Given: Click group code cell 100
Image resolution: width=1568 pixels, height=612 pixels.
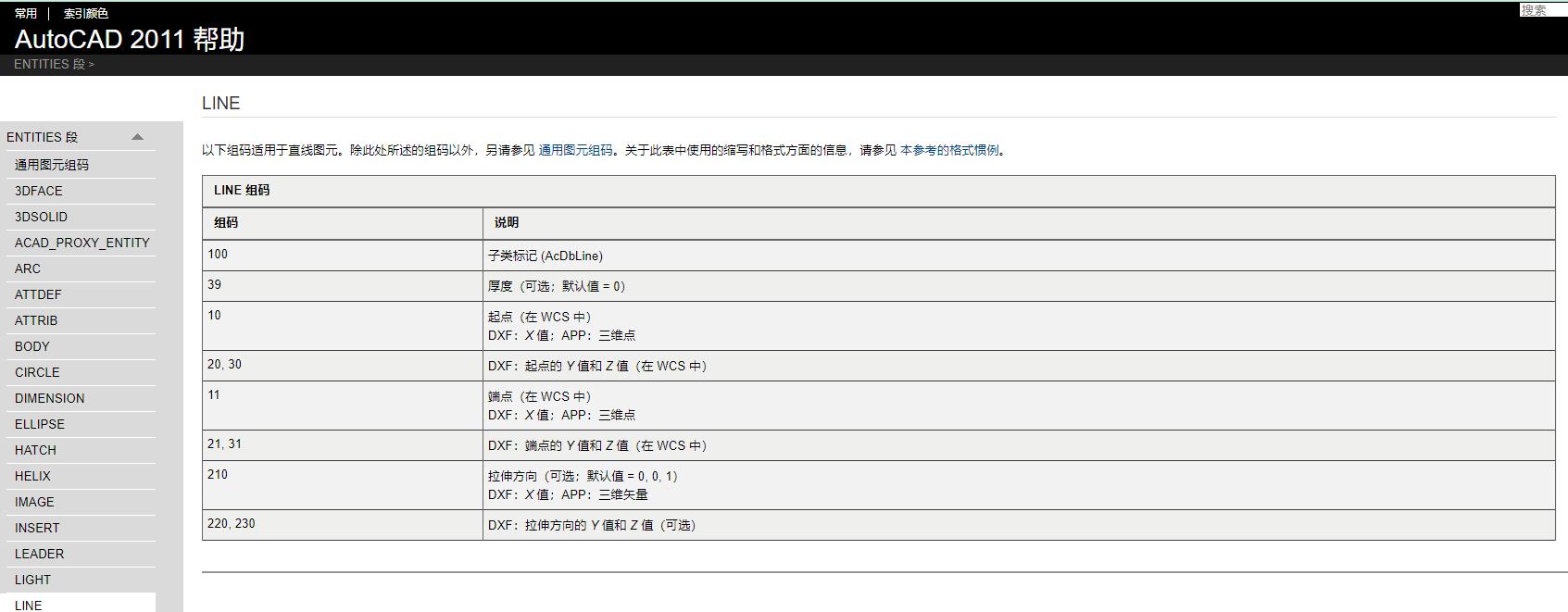Looking at the screenshot, I should 343,256.
